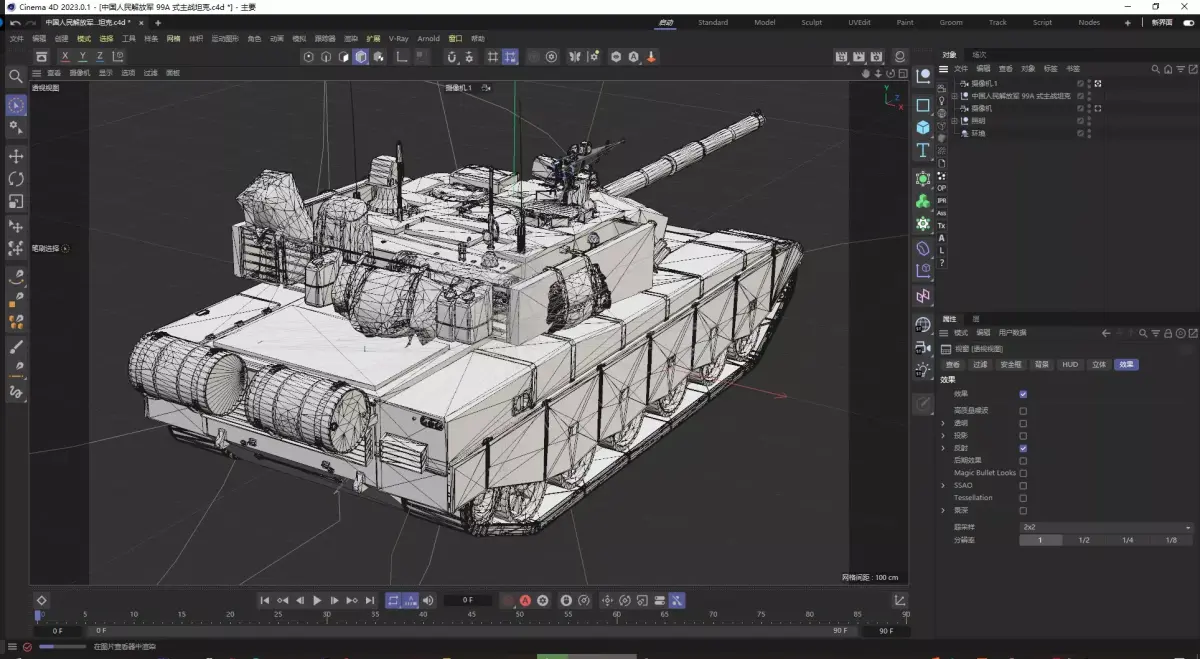
Task: Go back in the Attributes manager
Action: [1106, 333]
